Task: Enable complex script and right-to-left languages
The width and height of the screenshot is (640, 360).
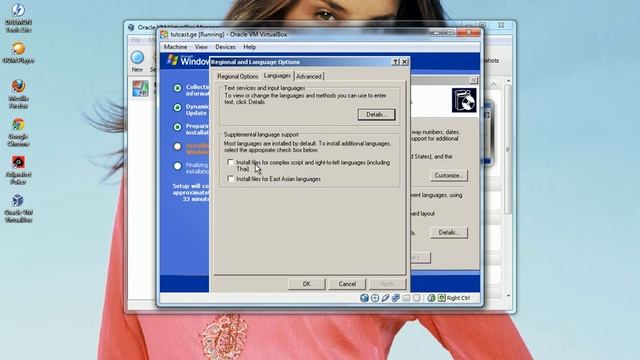Action: tap(231, 162)
